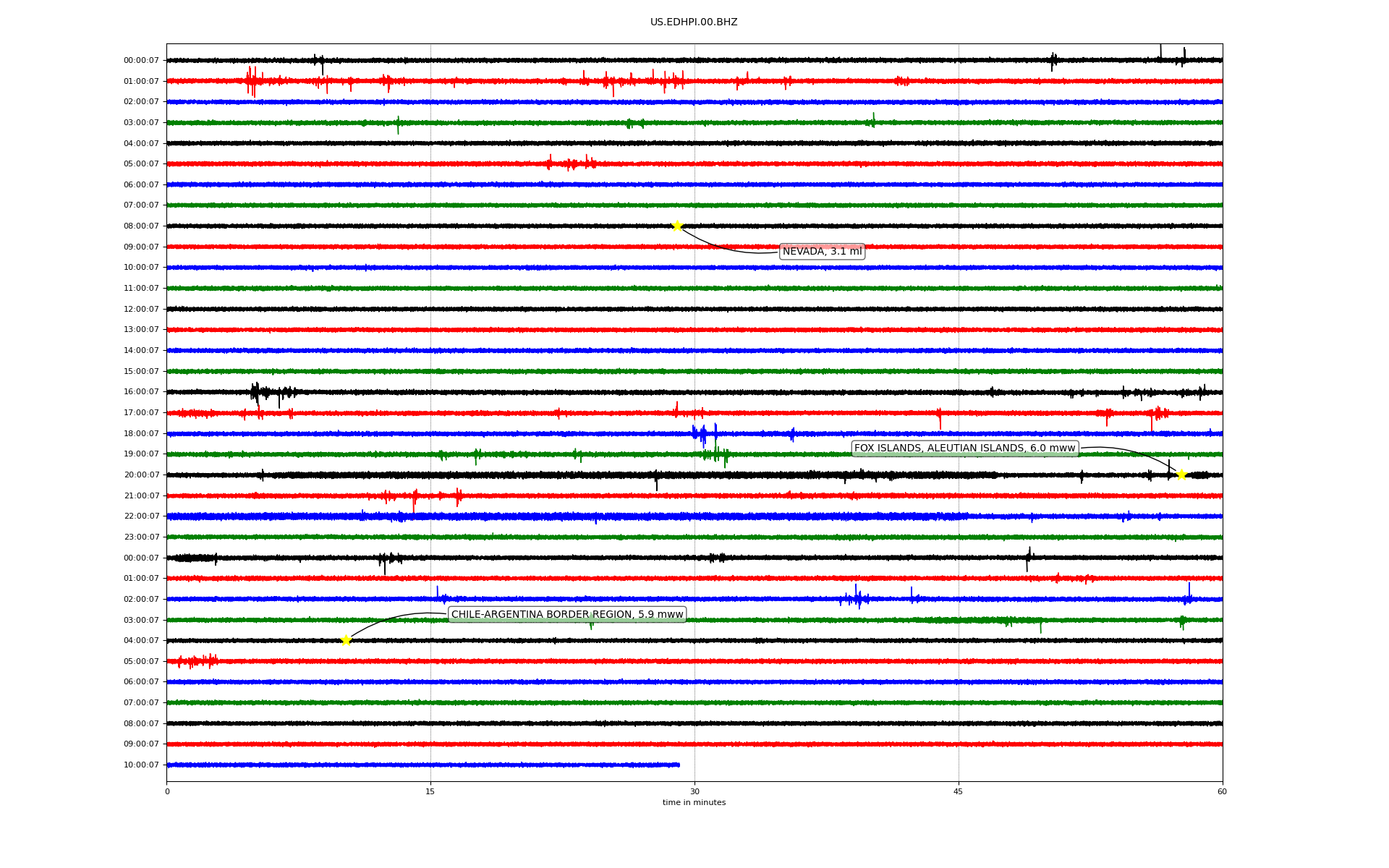Select the 'CHILE-ARGENTINA BORDER REGION, 5.9 mww' label
1389x868 pixels.
point(567,615)
